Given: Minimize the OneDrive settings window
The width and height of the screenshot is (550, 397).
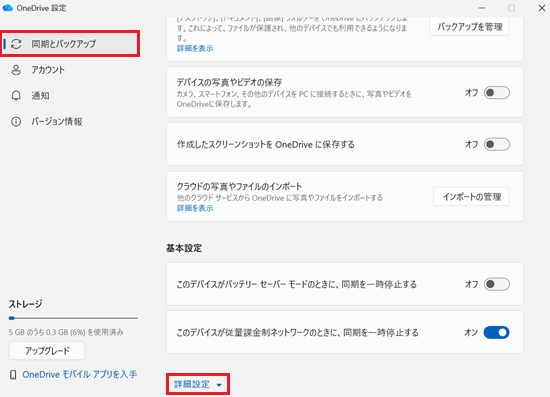Looking at the screenshot, I should click(x=482, y=8).
